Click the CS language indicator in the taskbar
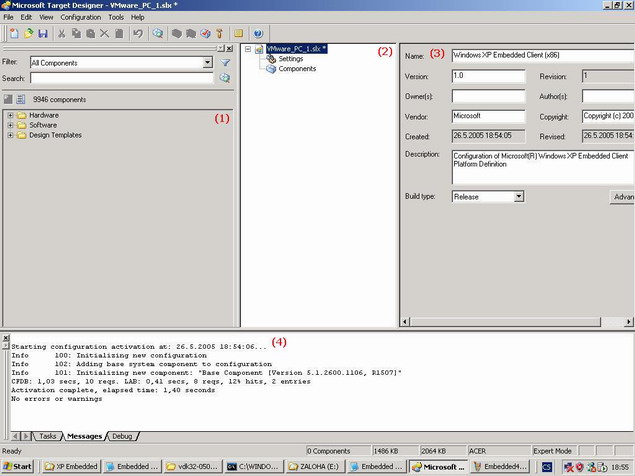The width and height of the screenshot is (635, 476). pos(546,467)
